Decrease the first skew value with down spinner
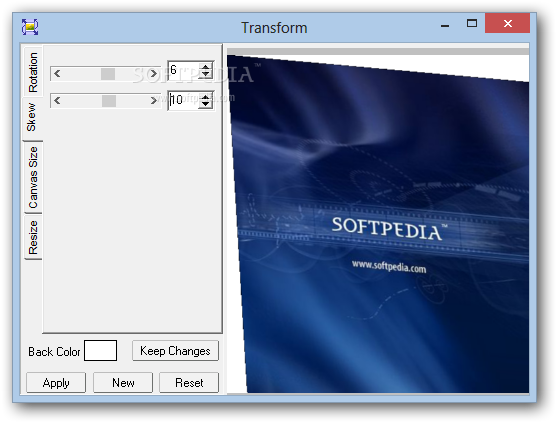Image resolution: width=557 pixels, height=423 pixels. 206,74
